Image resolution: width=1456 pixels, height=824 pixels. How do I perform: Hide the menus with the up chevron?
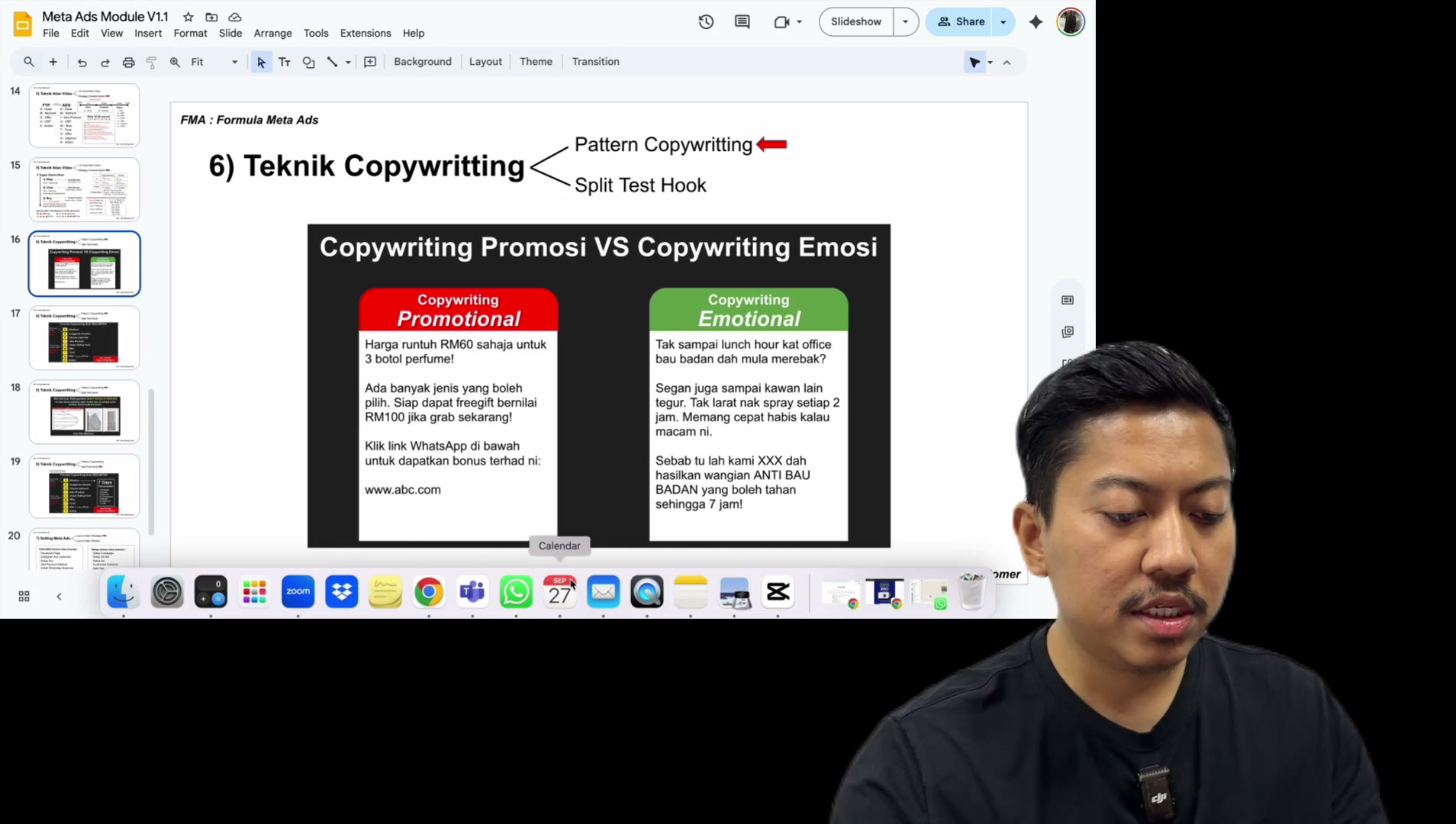point(1007,62)
